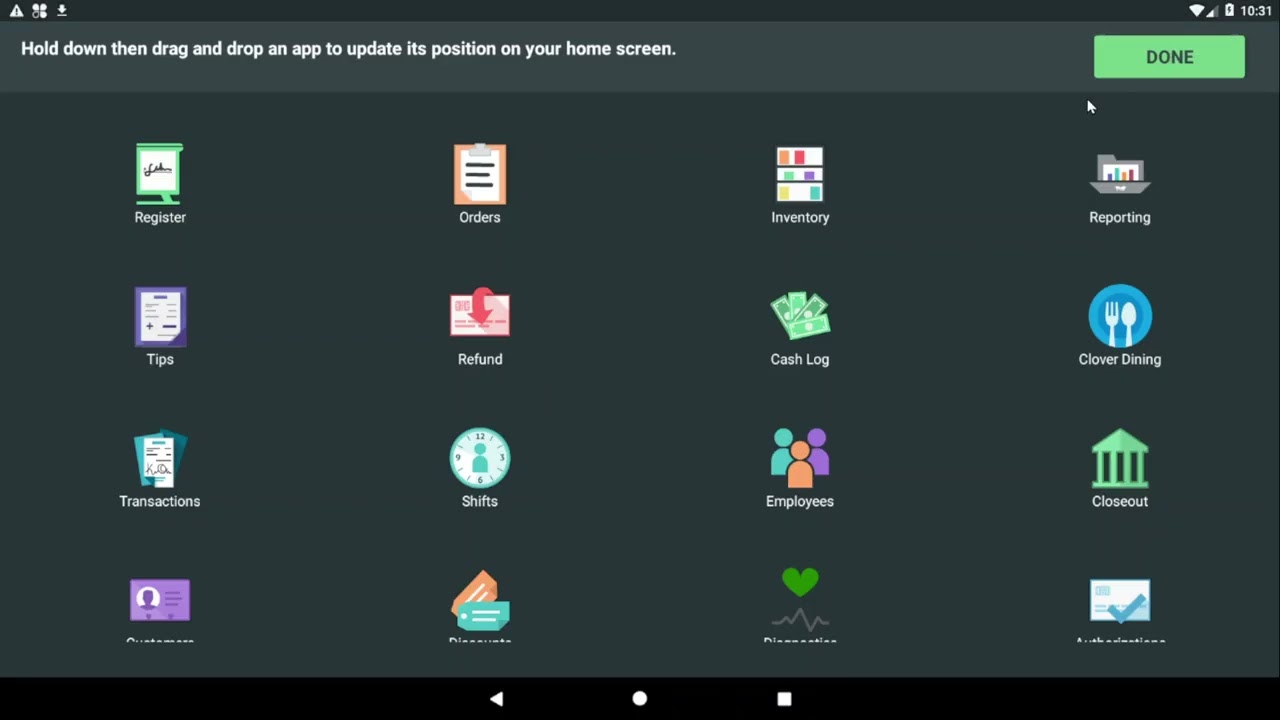Select the Shifts clock icon

[x=480, y=458]
